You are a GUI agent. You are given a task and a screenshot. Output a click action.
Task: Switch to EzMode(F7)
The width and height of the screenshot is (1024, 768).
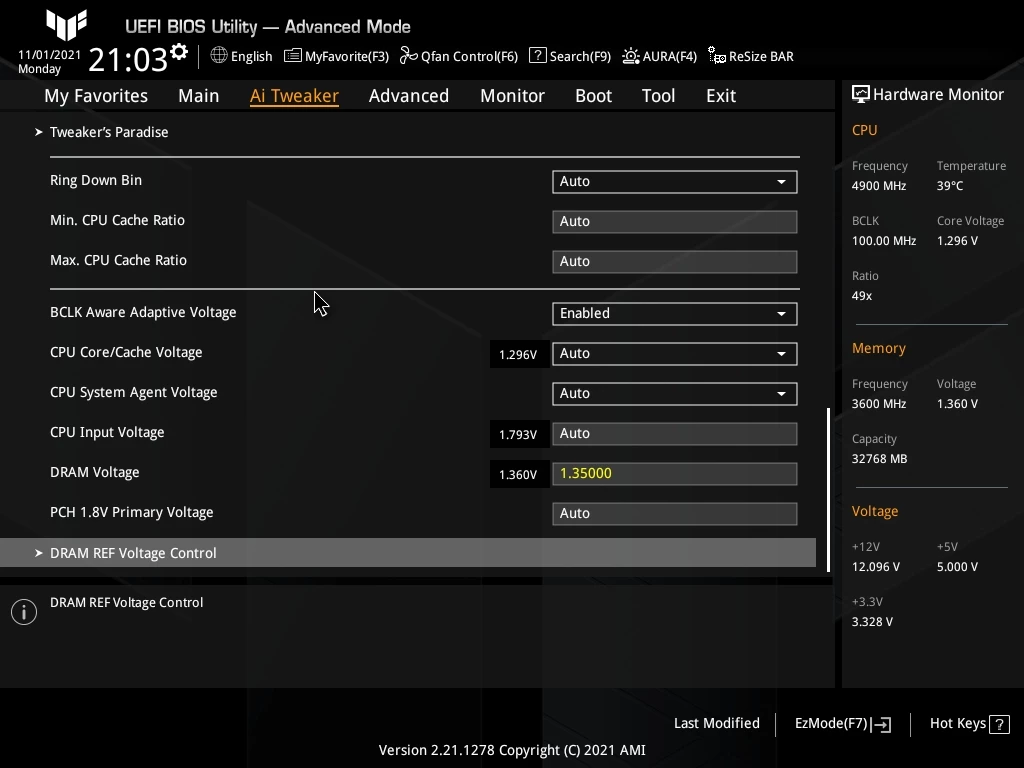point(842,724)
